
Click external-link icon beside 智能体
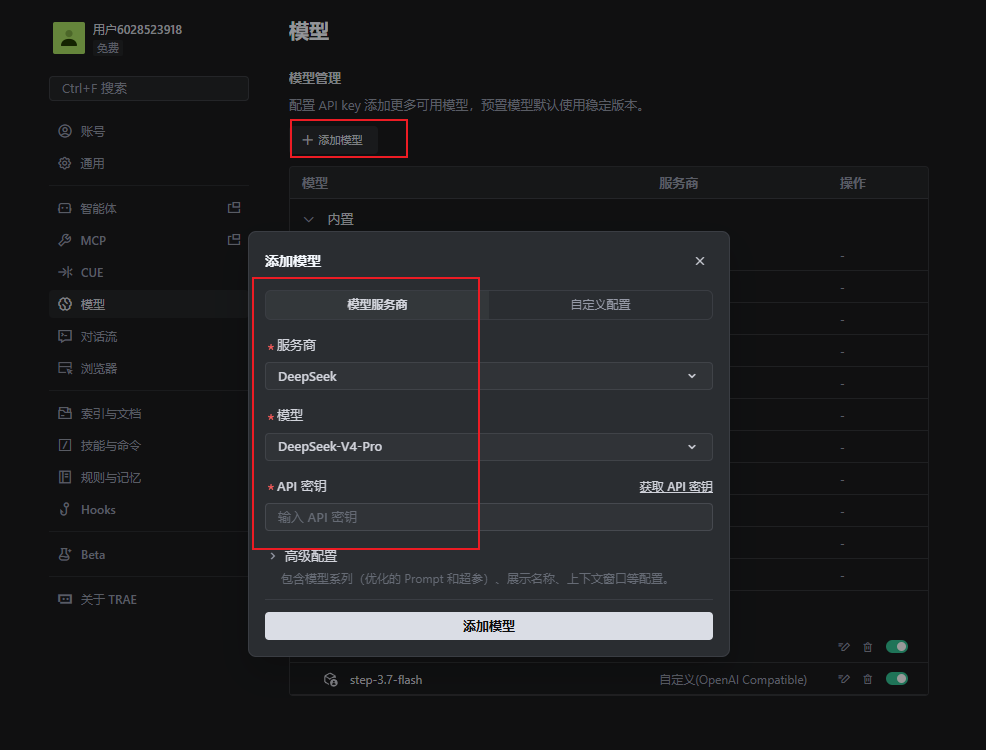234,207
